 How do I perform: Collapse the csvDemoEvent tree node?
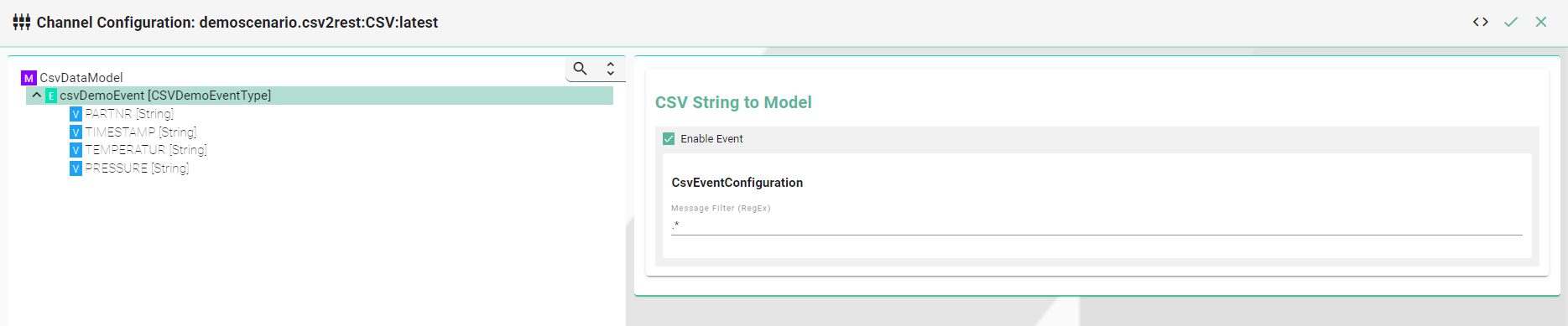pyautogui.click(x=36, y=96)
